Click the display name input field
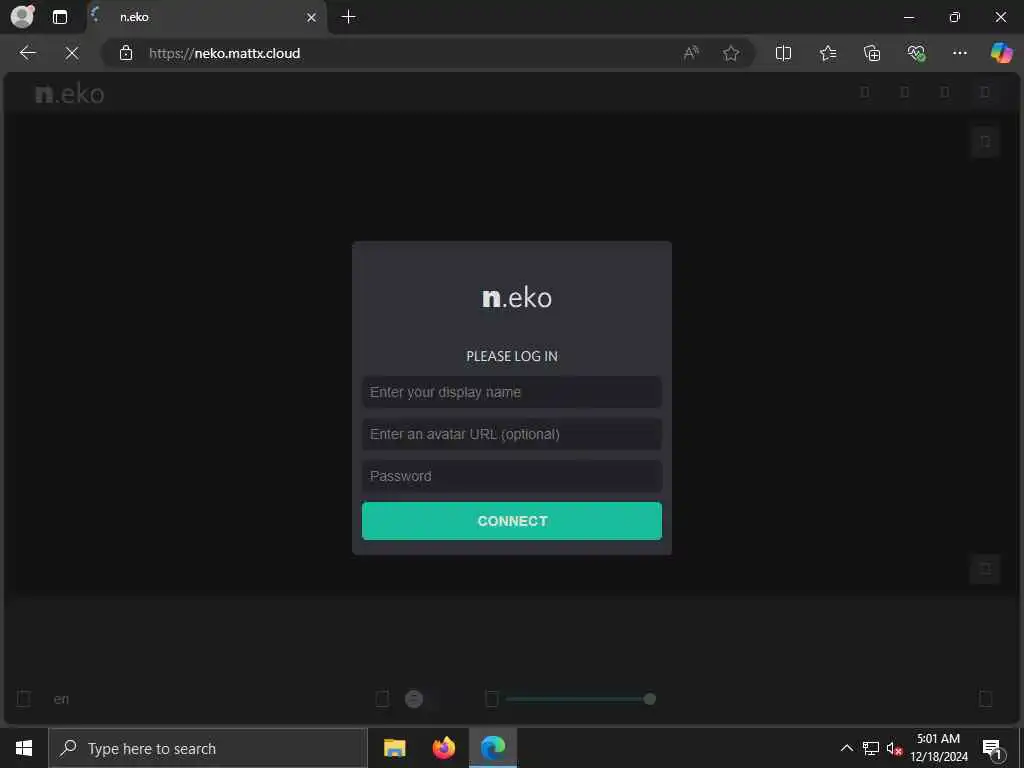1024x768 pixels. click(x=512, y=392)
